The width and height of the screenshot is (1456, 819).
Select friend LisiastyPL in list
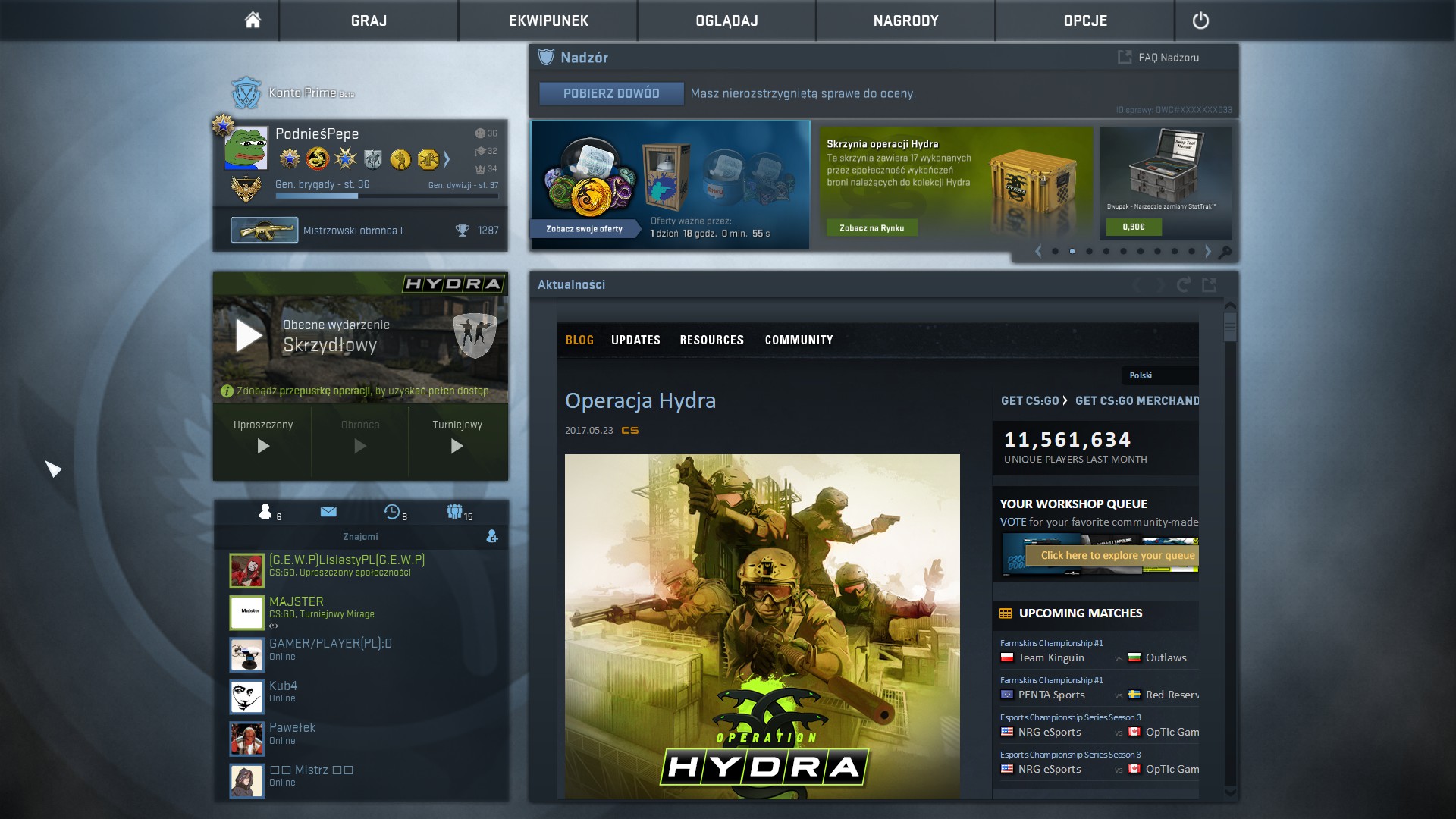click(x=361, y=570)
